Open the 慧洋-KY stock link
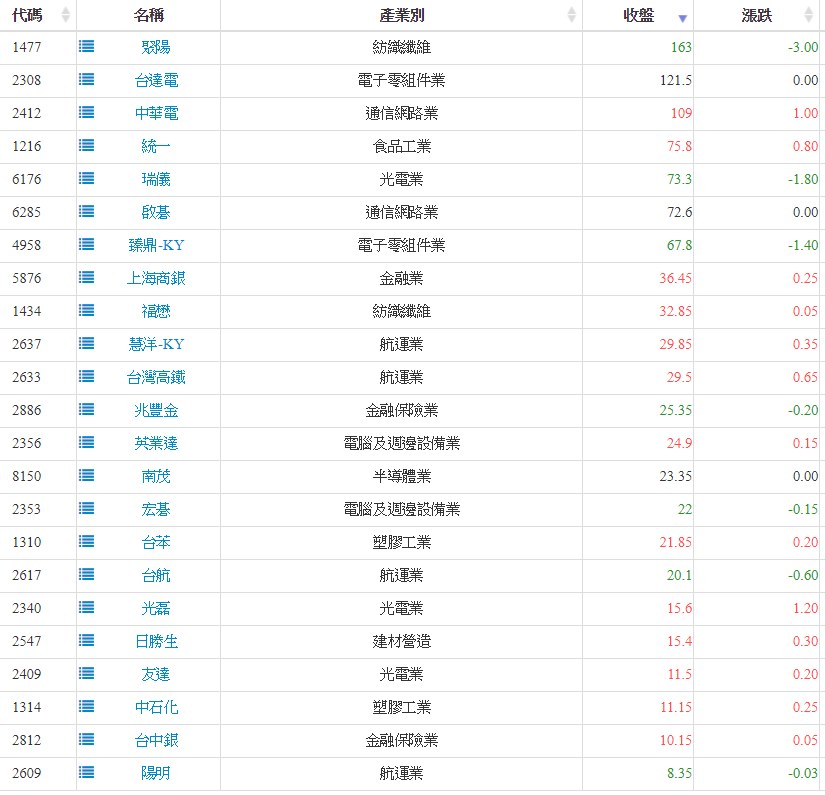825x795 pixels. [x=156, y=344]
